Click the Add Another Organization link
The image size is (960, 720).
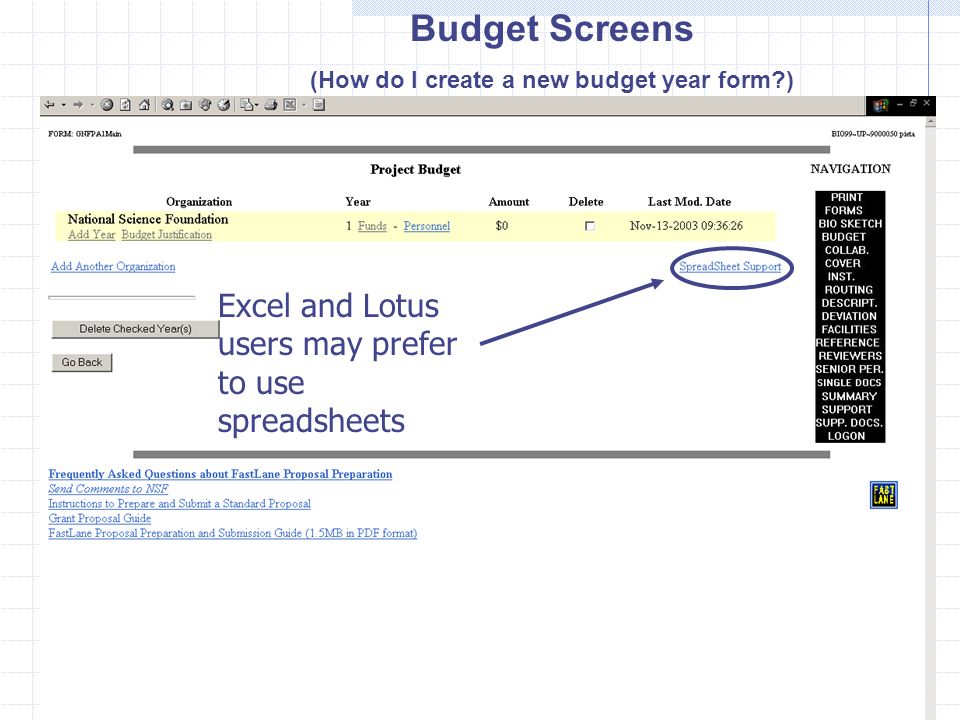[113, 266]
